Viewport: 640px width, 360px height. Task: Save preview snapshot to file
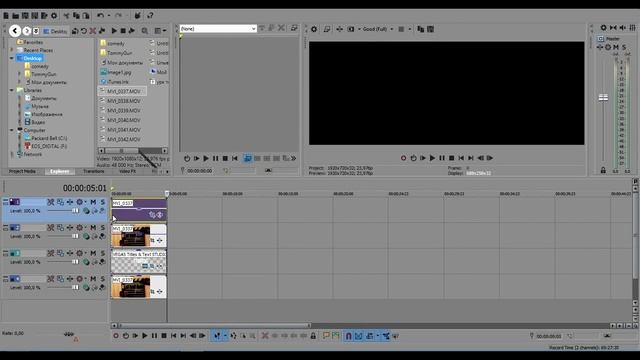[430, 29]
